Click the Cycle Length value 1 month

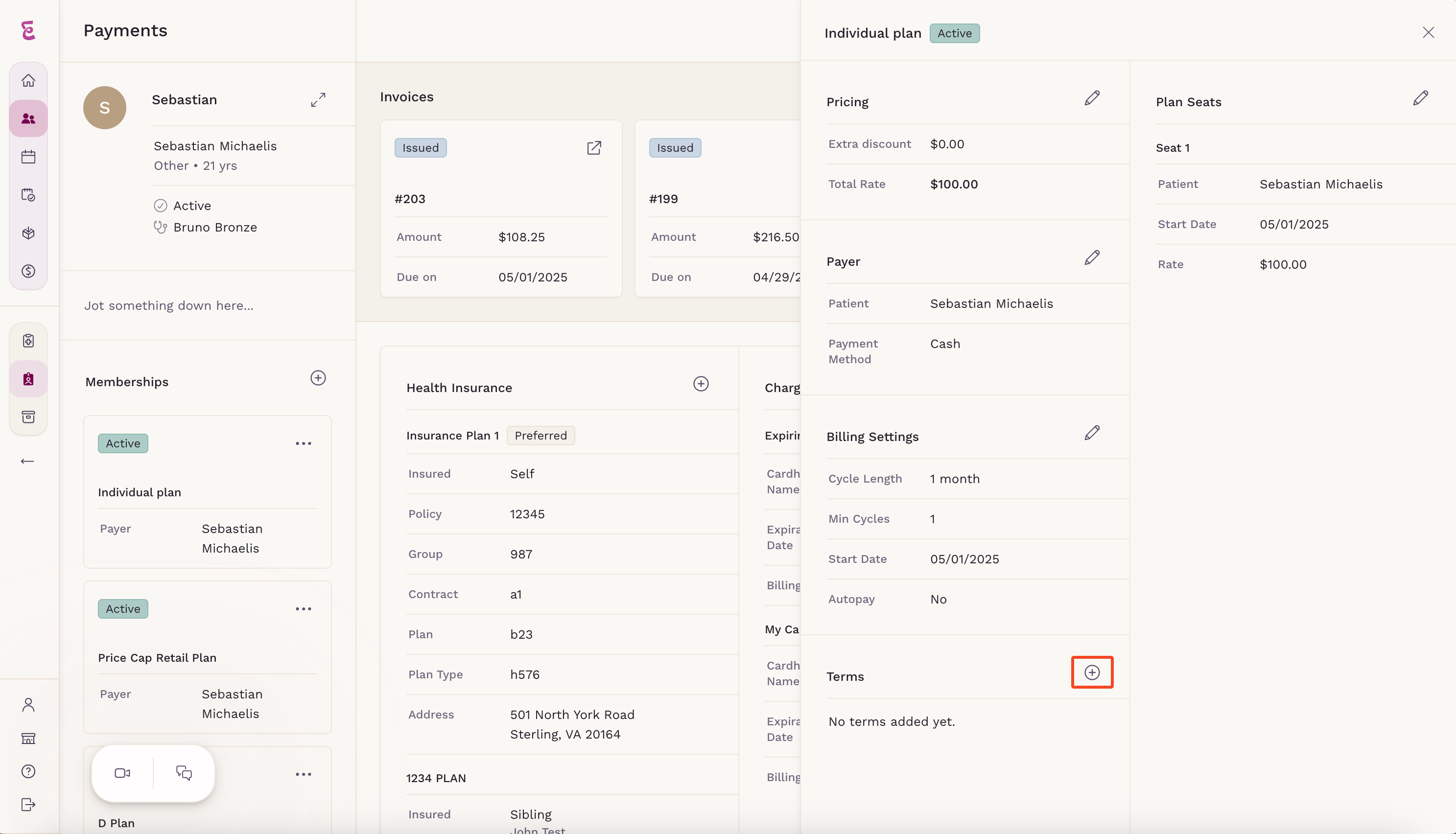pos(955,479)
